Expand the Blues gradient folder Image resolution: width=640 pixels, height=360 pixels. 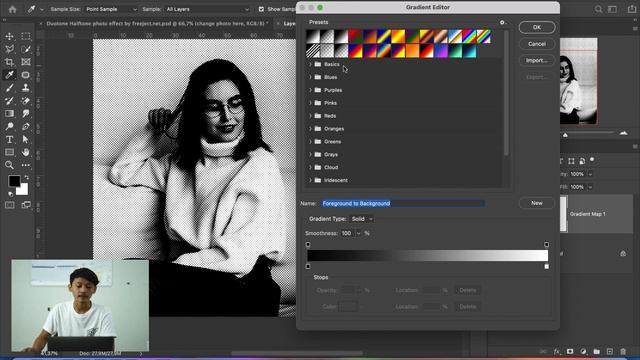coord(310,77)
